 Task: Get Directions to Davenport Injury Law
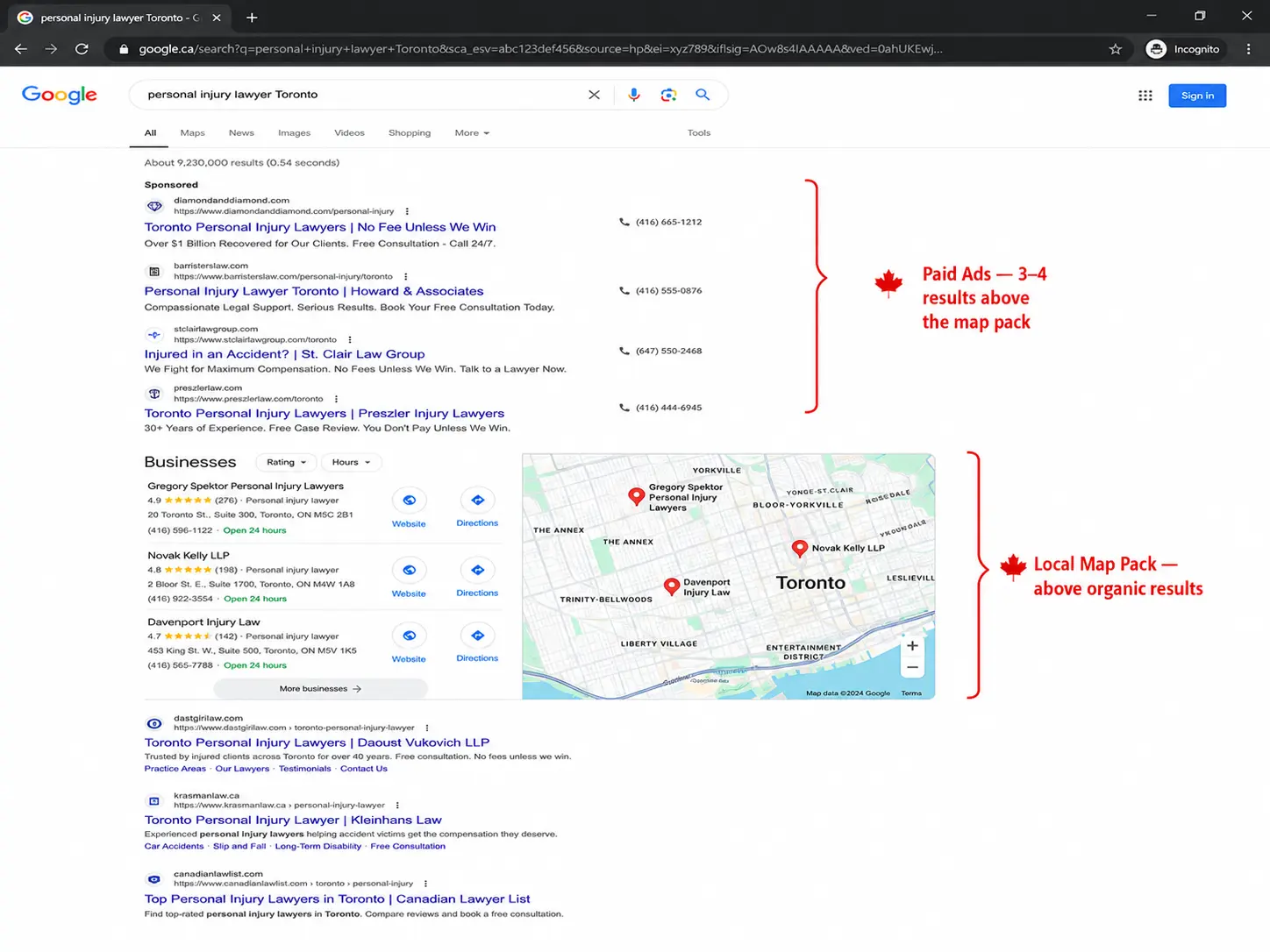coord(477,636)
